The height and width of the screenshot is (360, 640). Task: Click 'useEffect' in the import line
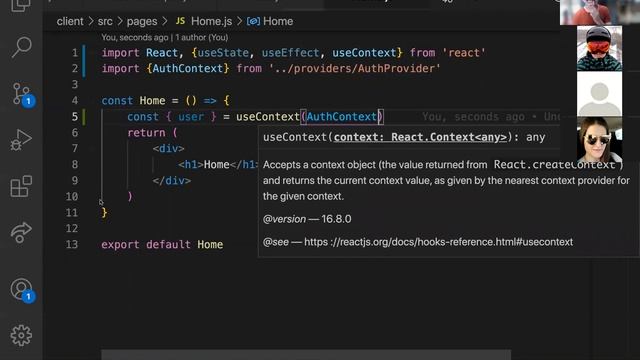coord(290,53)
